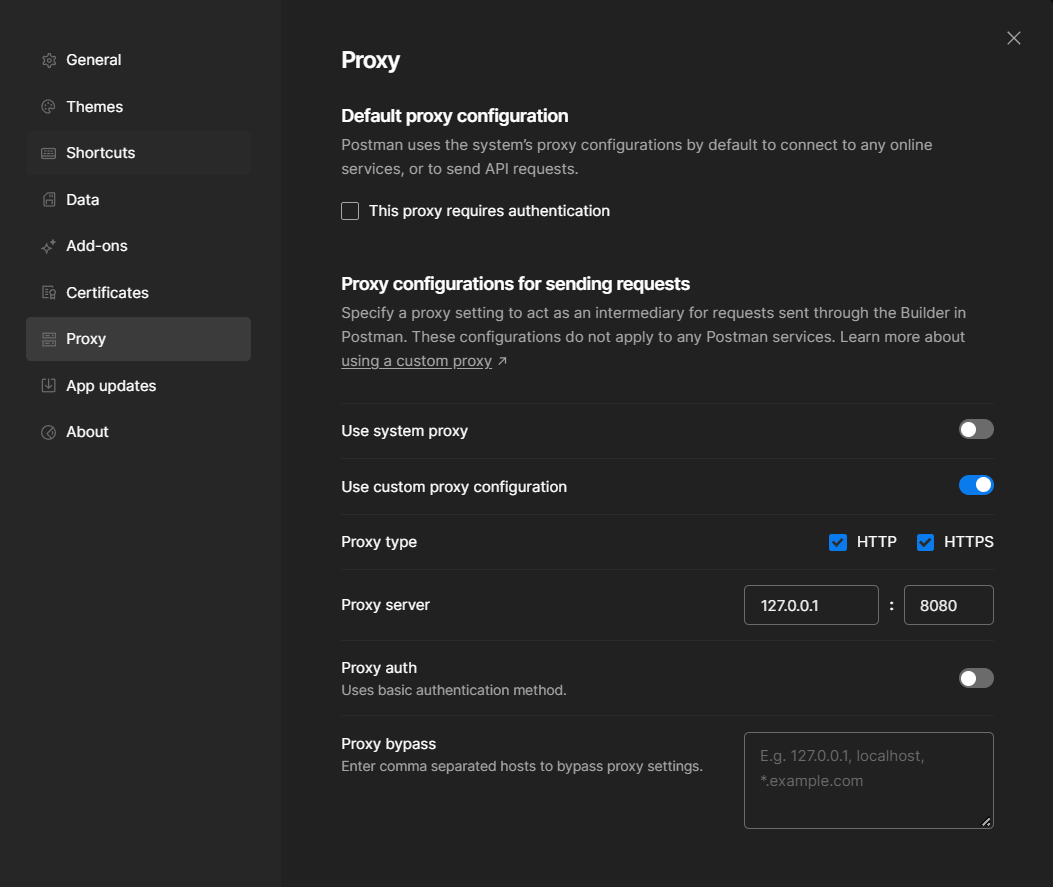Click the 'Proxy auth' label
The image size is (1053, 887).
(379, 668)
